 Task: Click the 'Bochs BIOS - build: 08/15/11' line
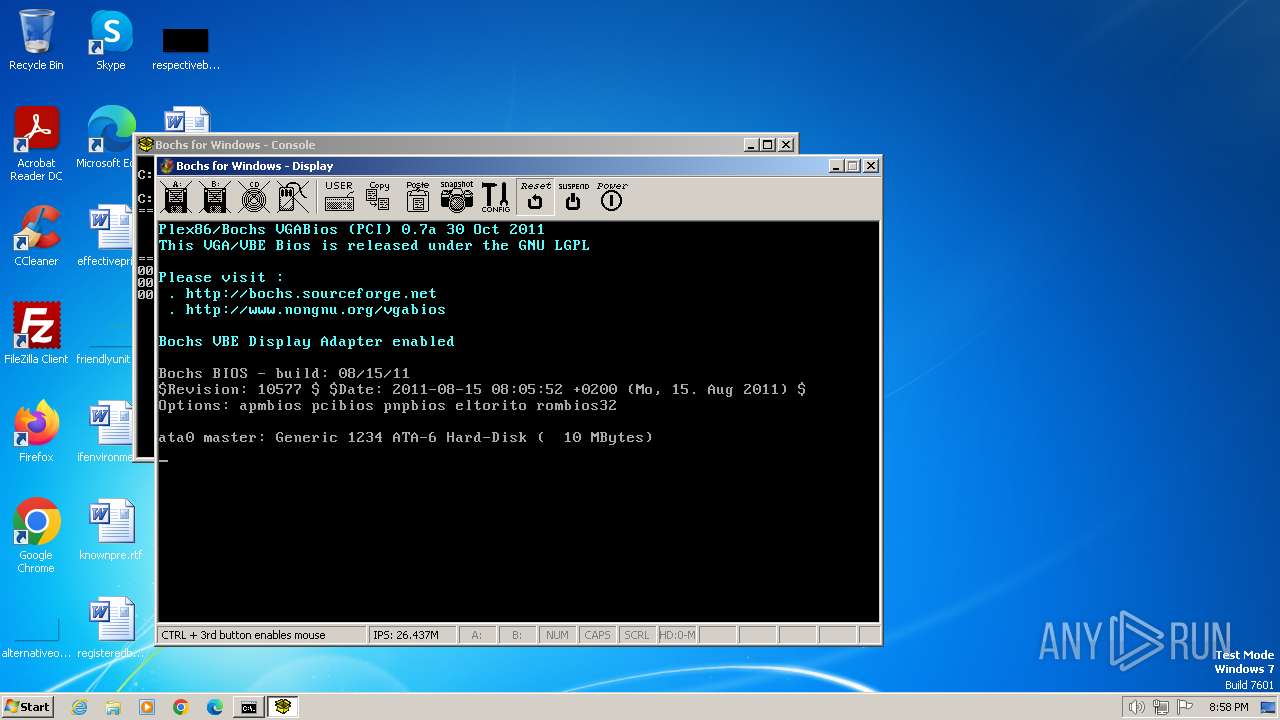(283, 374)
